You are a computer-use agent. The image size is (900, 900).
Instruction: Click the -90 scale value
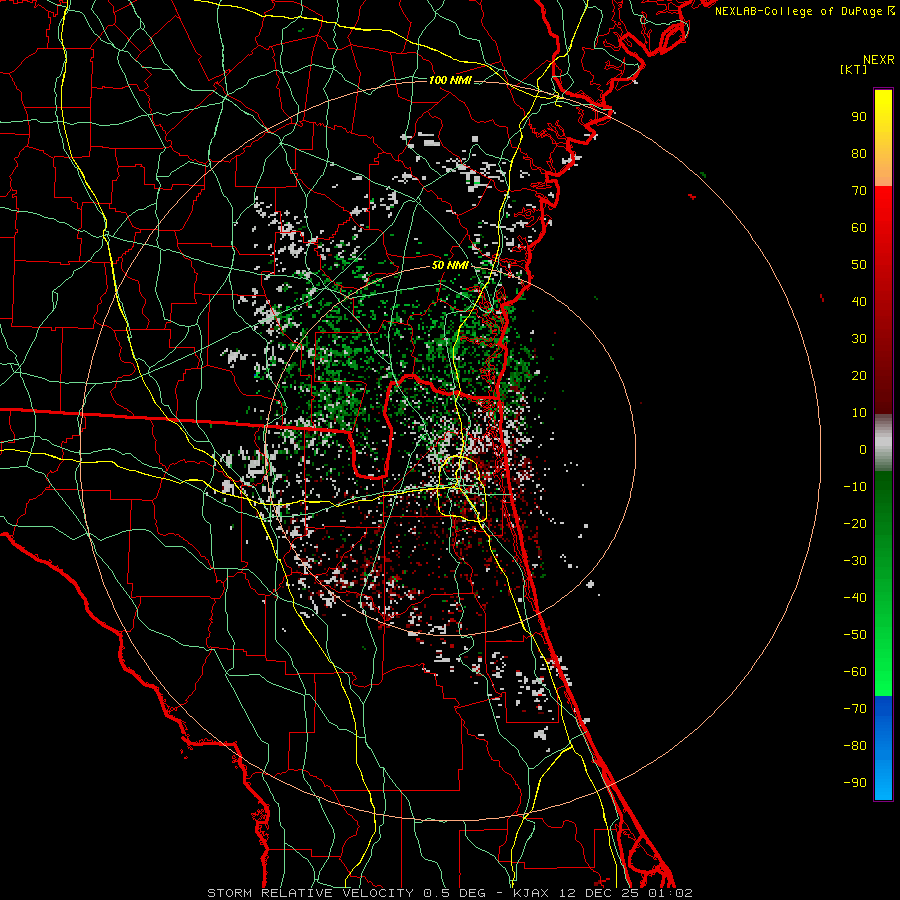tap(855, 782)
